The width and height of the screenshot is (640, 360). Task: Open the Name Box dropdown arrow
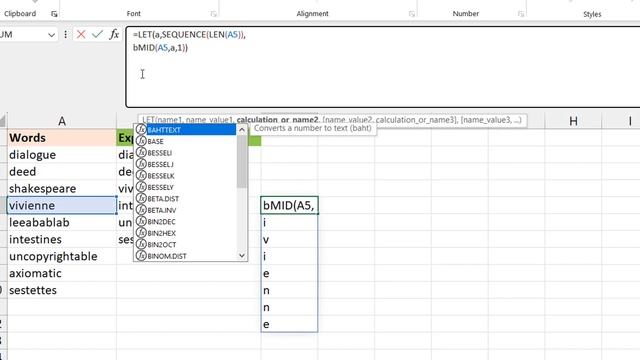pyautogui.click(x=51, y=35)
